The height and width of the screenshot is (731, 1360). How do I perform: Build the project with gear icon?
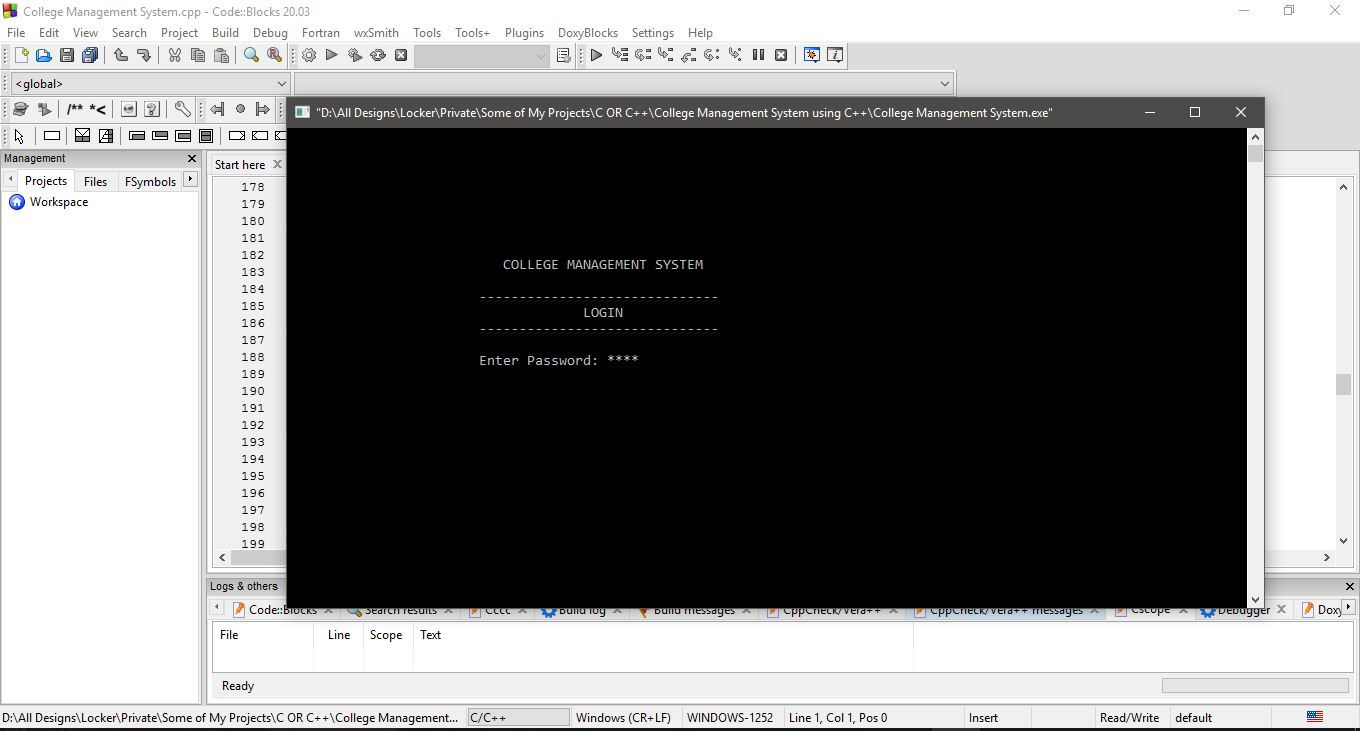(x=309, y=56)
